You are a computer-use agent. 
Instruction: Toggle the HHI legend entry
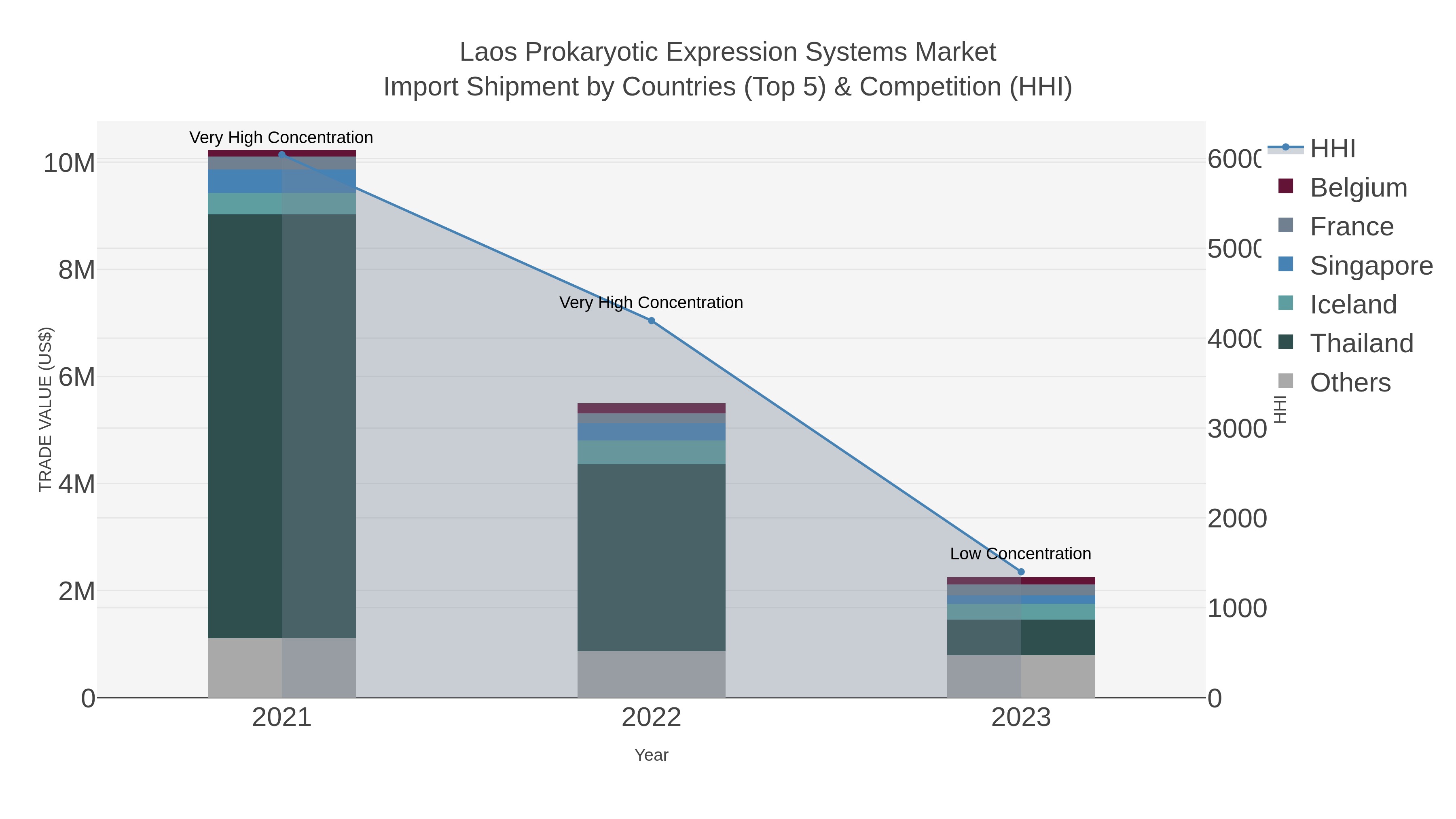point(1311,149)
